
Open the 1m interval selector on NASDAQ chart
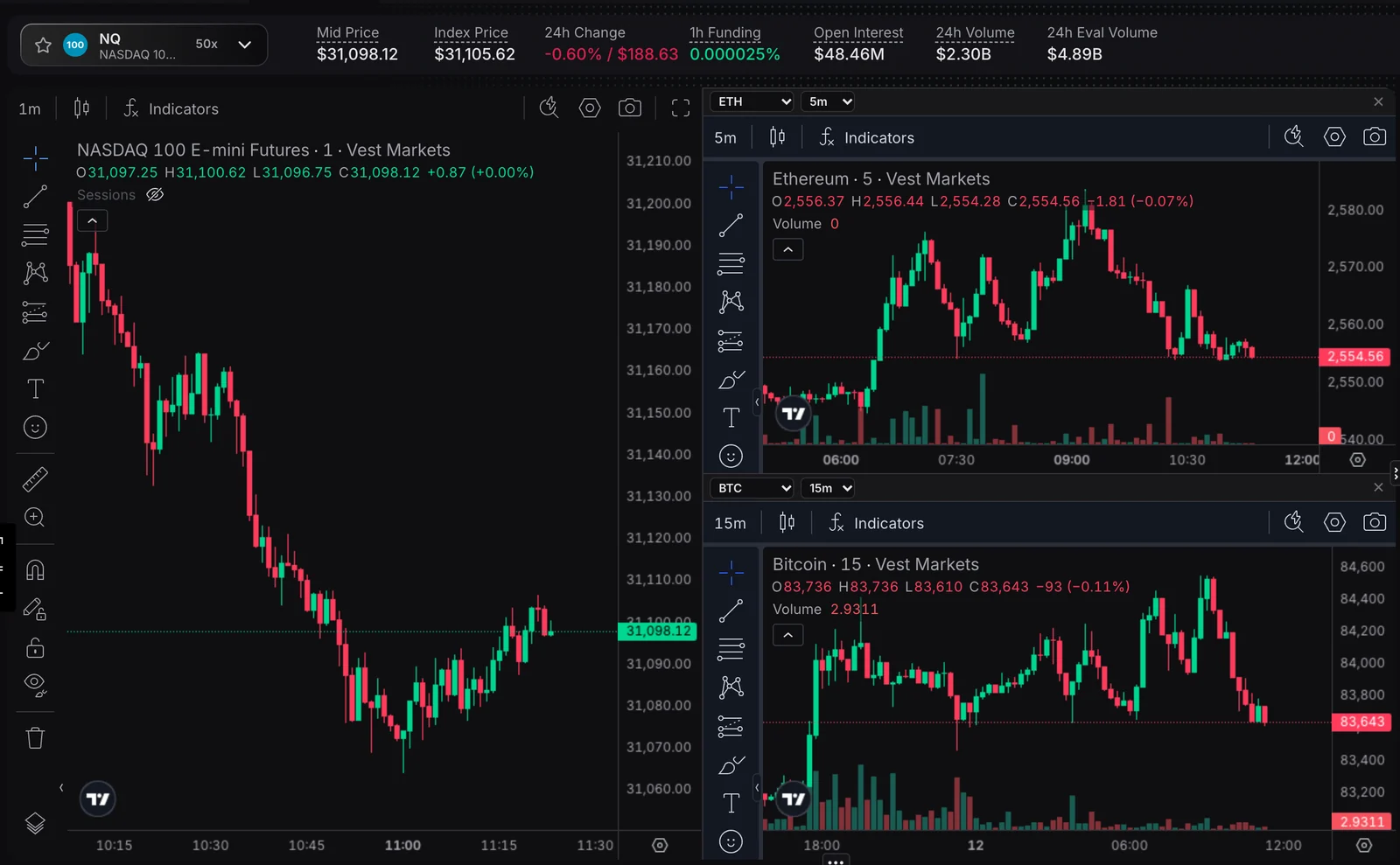(x=30, y=109)
